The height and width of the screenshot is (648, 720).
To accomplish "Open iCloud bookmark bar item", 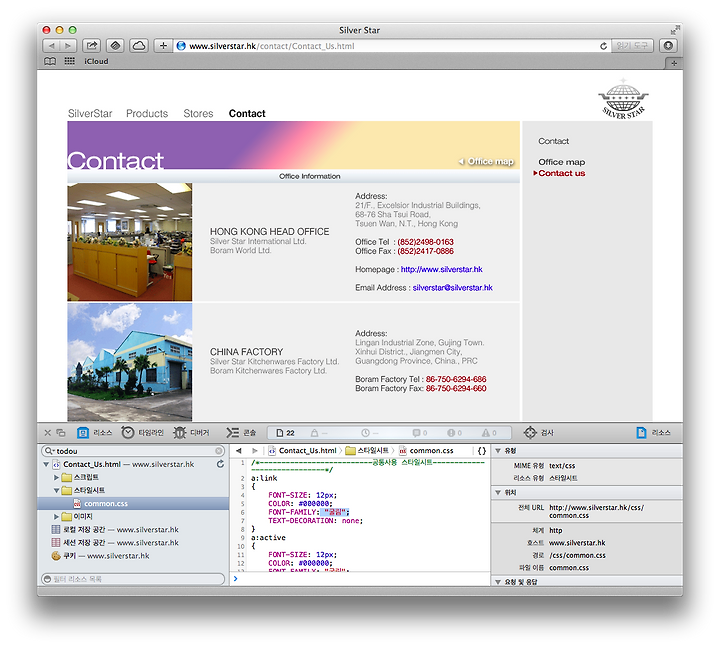I will tap(96, 61).
